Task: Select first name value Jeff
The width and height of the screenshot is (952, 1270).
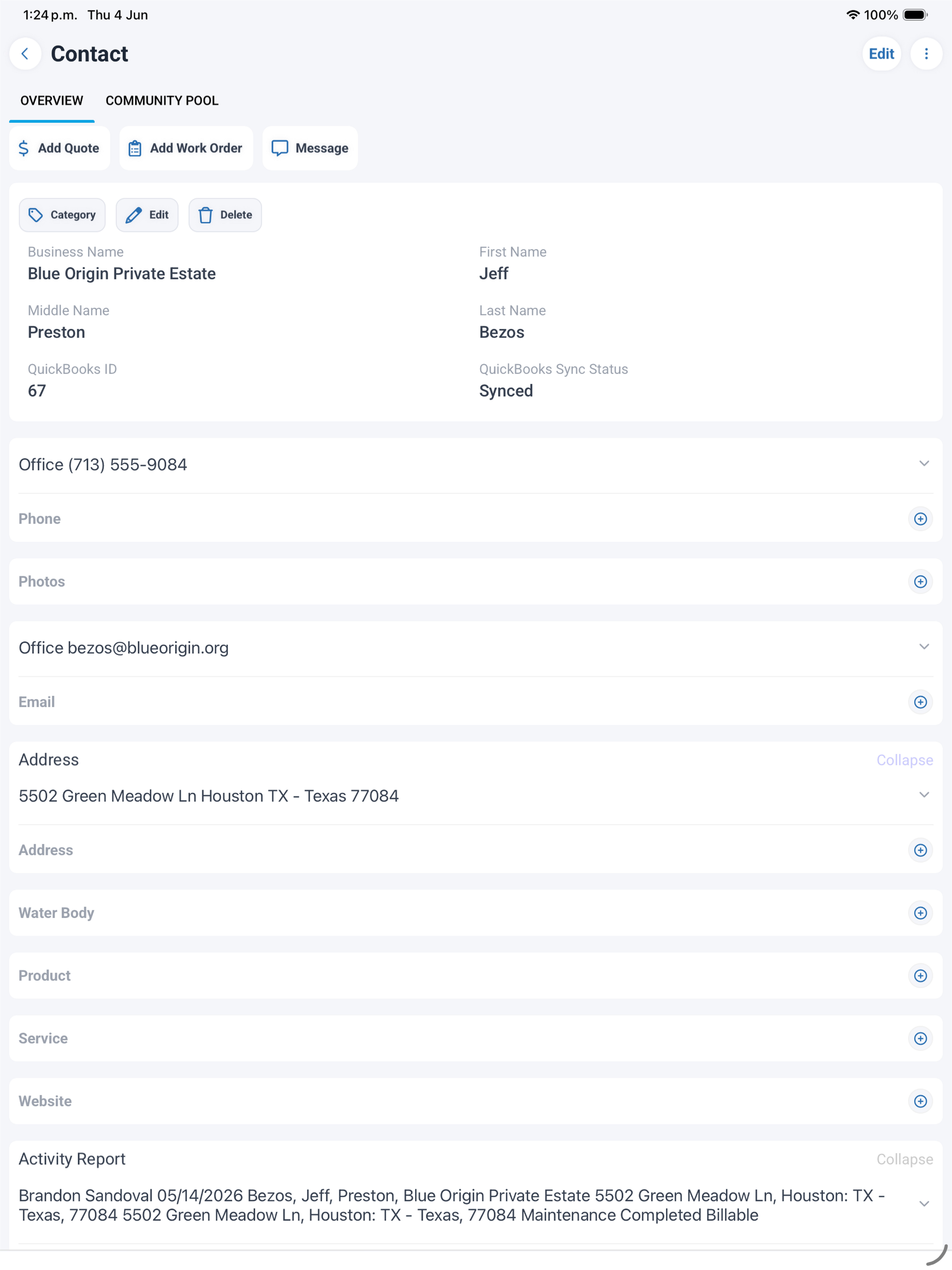Action: (494, 274)
